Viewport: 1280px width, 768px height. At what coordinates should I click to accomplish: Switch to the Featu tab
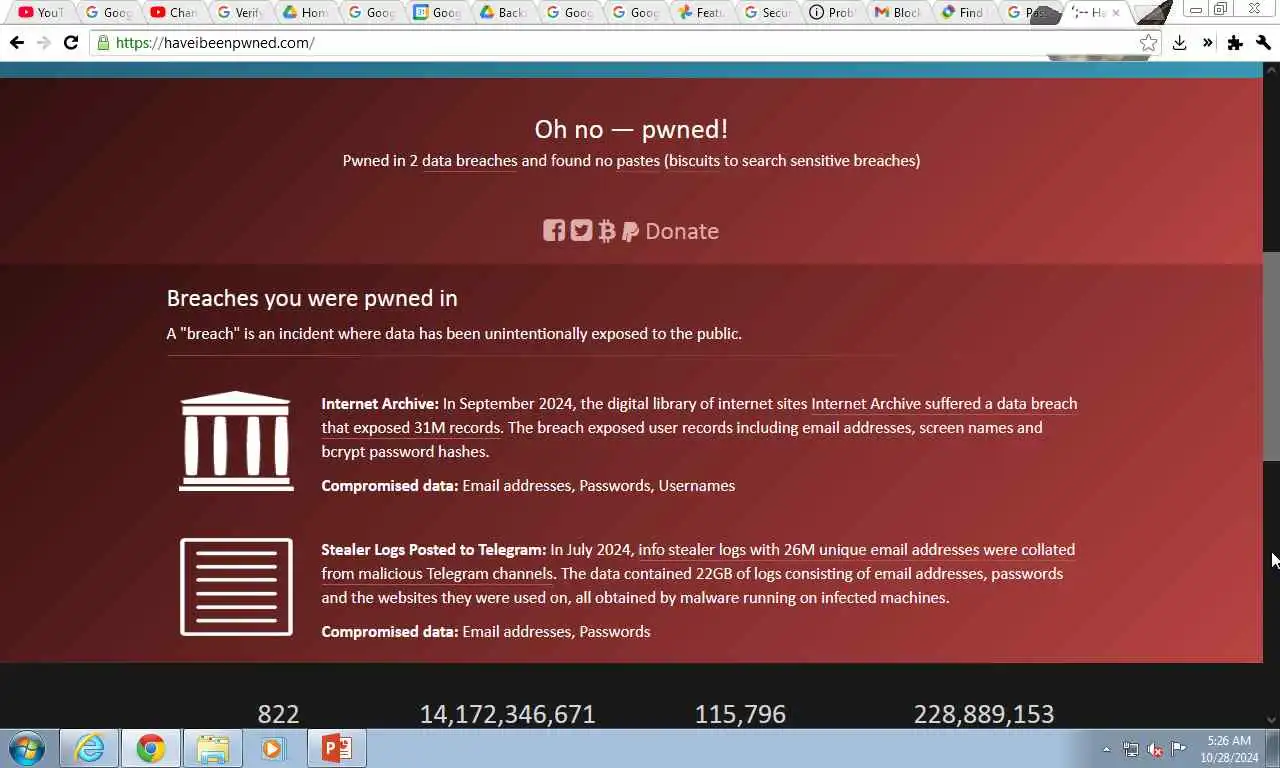(700, 12)
